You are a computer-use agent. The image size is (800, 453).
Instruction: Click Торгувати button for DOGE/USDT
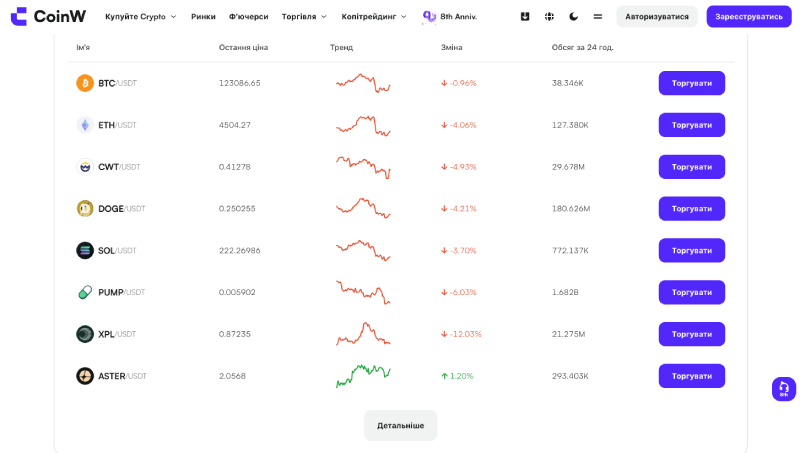coord(691,209)
